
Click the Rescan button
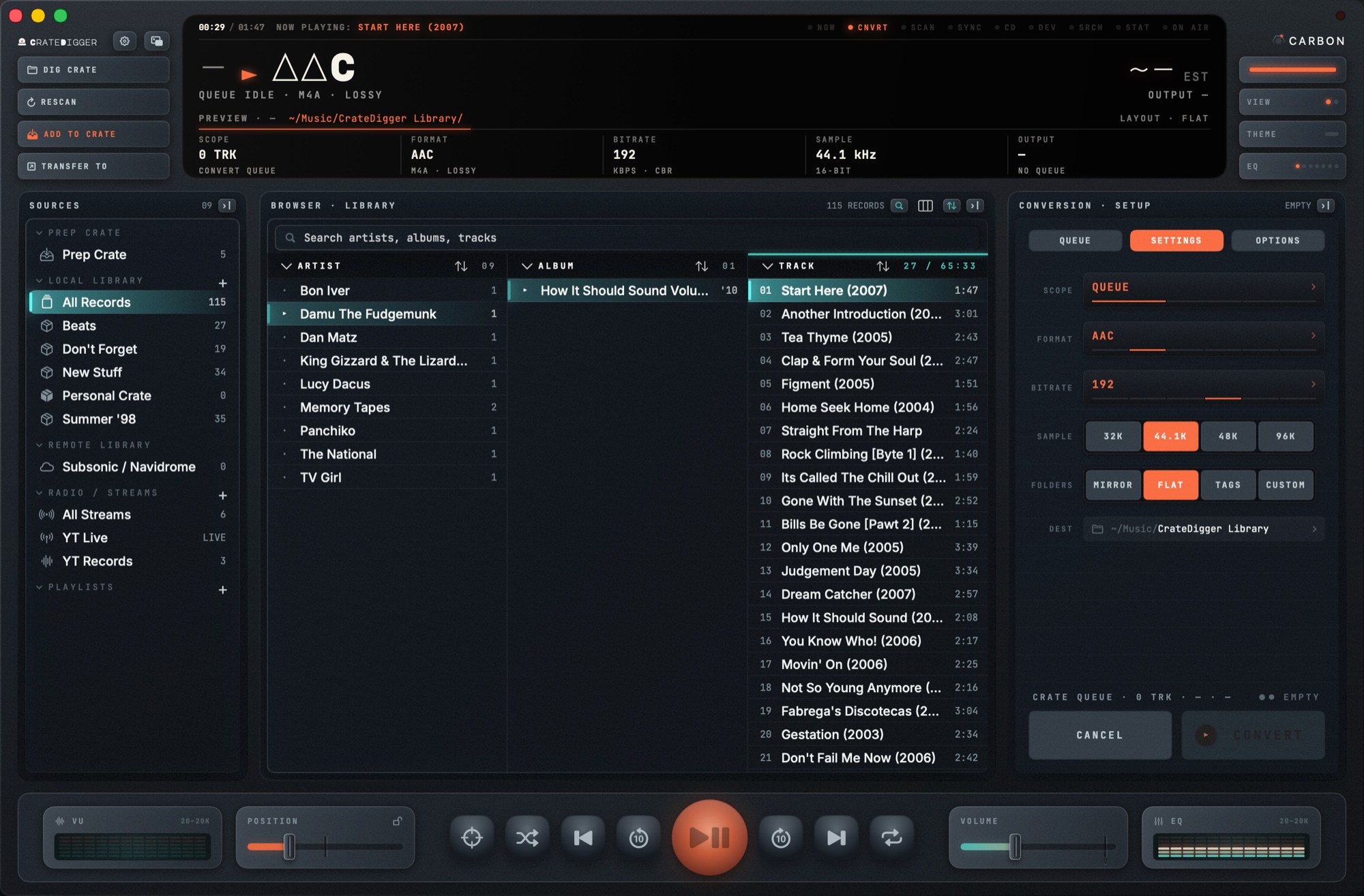93,102
